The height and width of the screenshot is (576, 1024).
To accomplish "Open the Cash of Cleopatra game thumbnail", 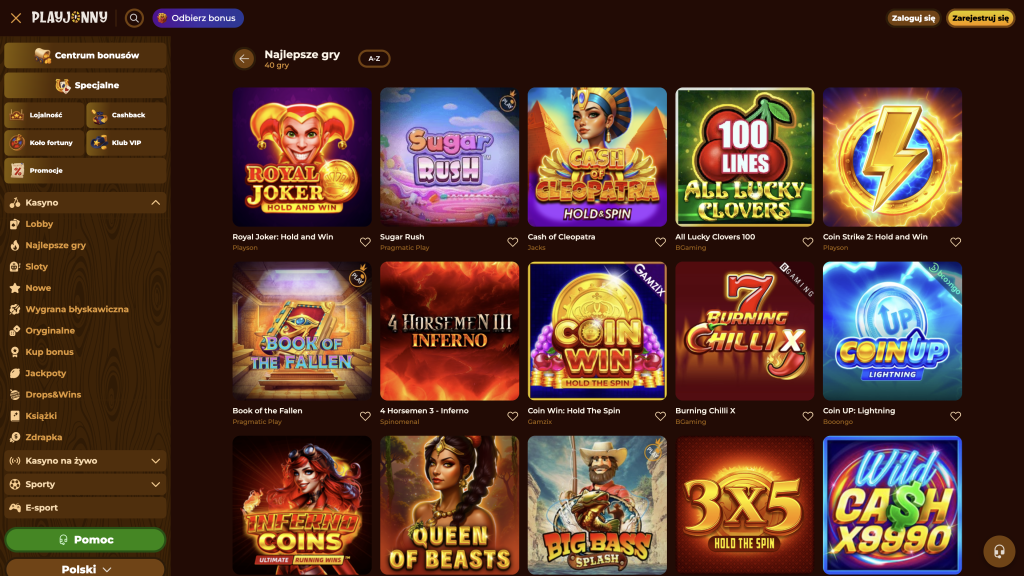I will pos(597,157).
